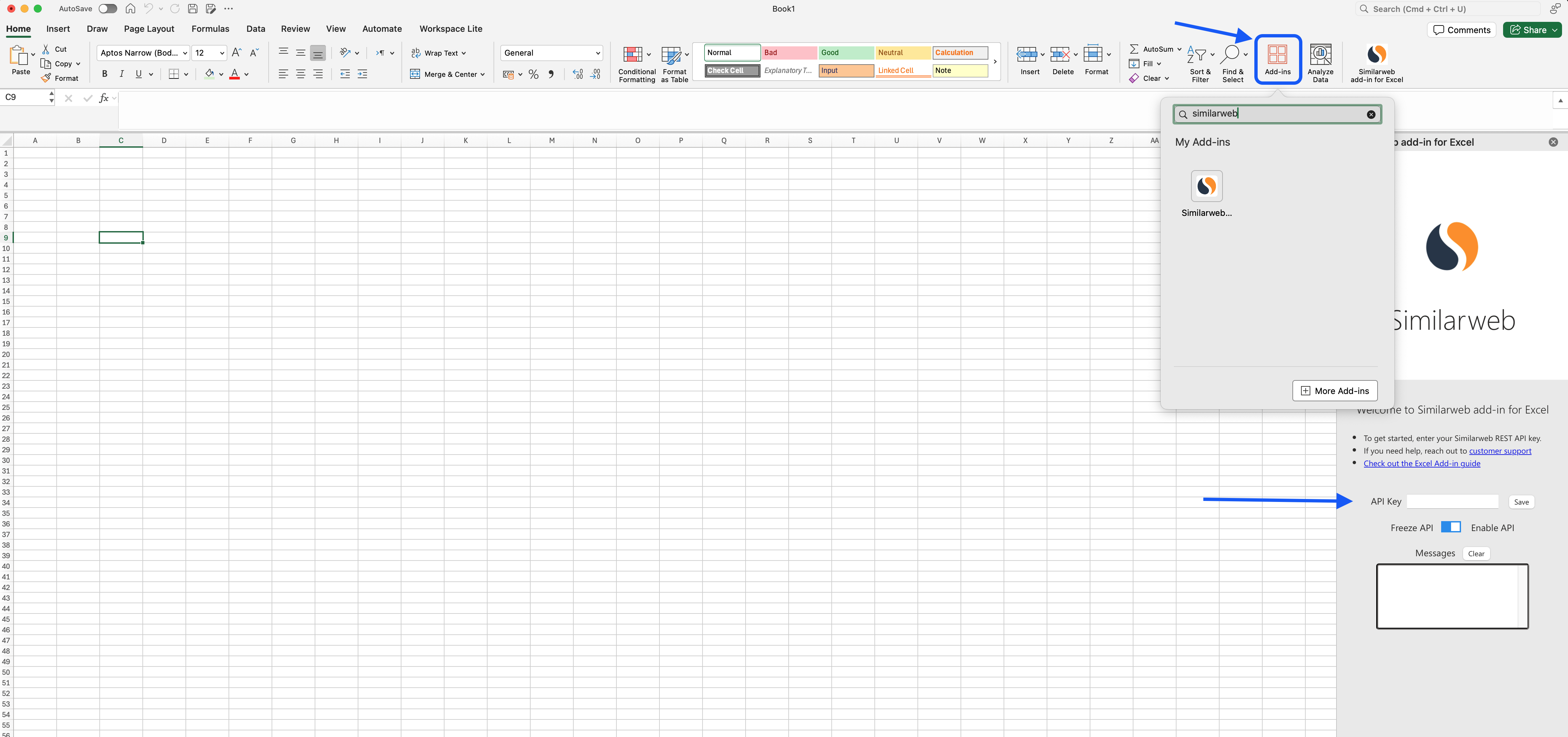Screen dimensions: 1568x737
Task: Click the Decrease Indent icon
Action: [x=345, y=74]
